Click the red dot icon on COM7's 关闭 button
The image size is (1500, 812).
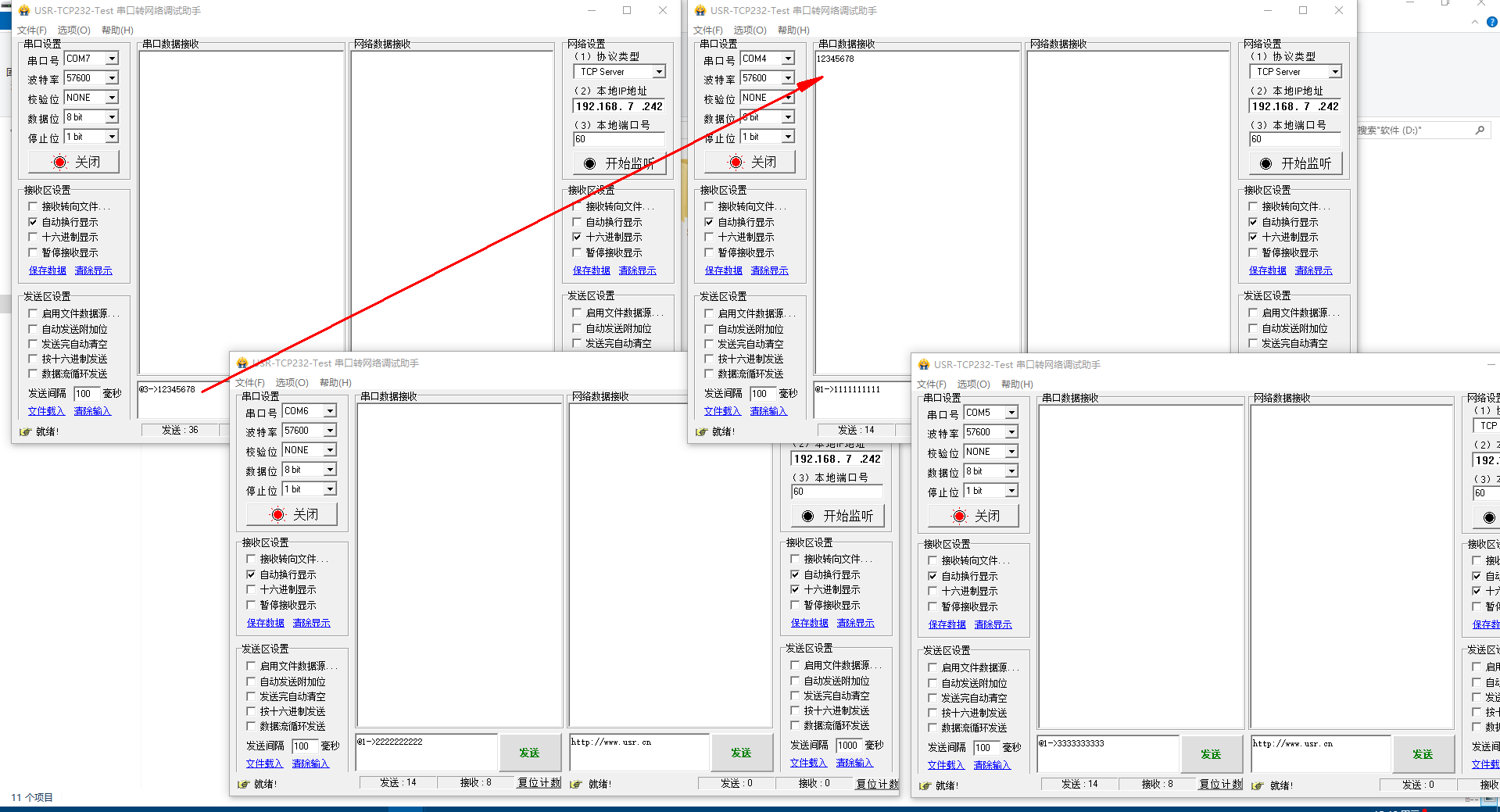[60, 163]
